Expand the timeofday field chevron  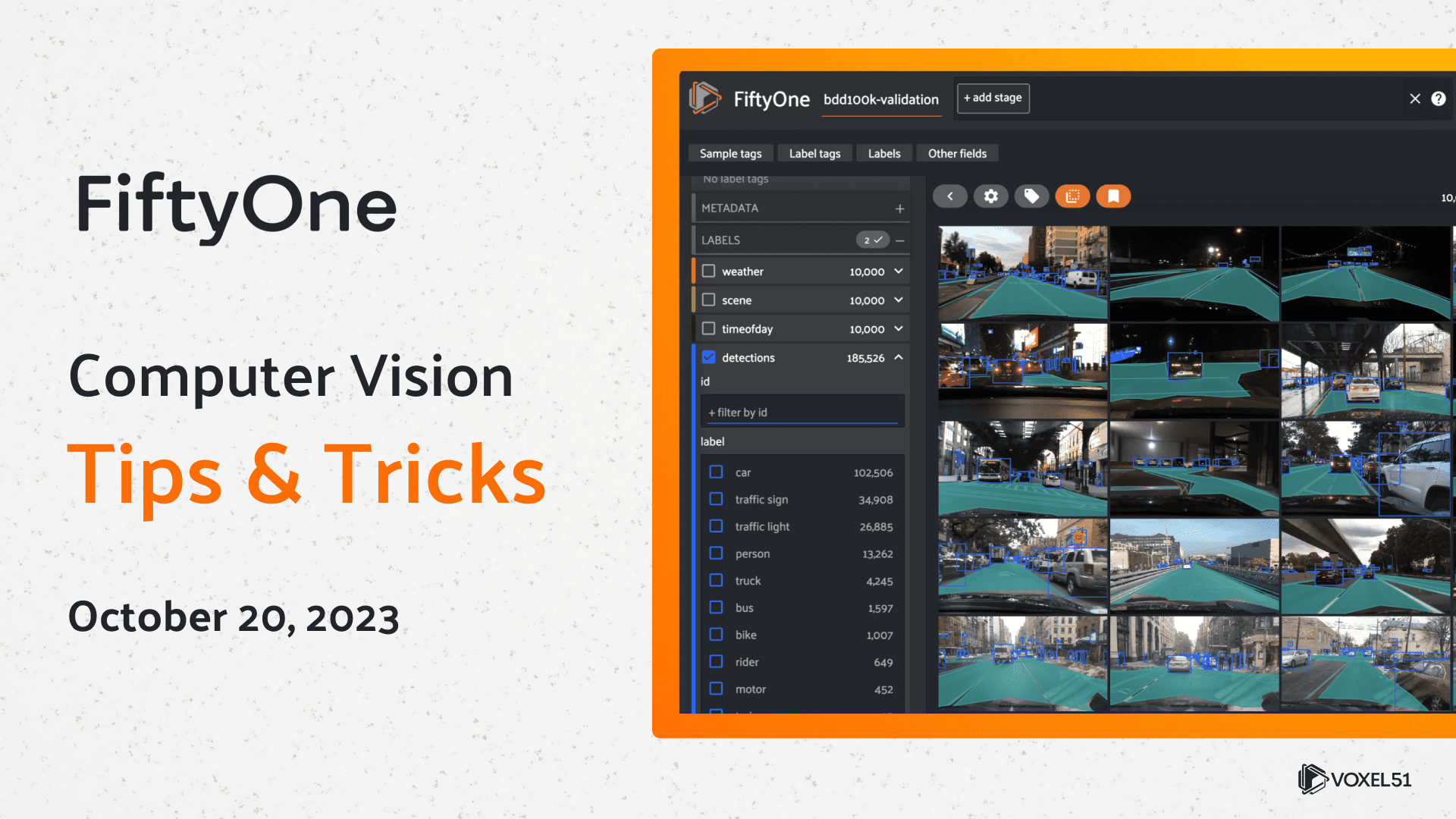tap(899, 328)
